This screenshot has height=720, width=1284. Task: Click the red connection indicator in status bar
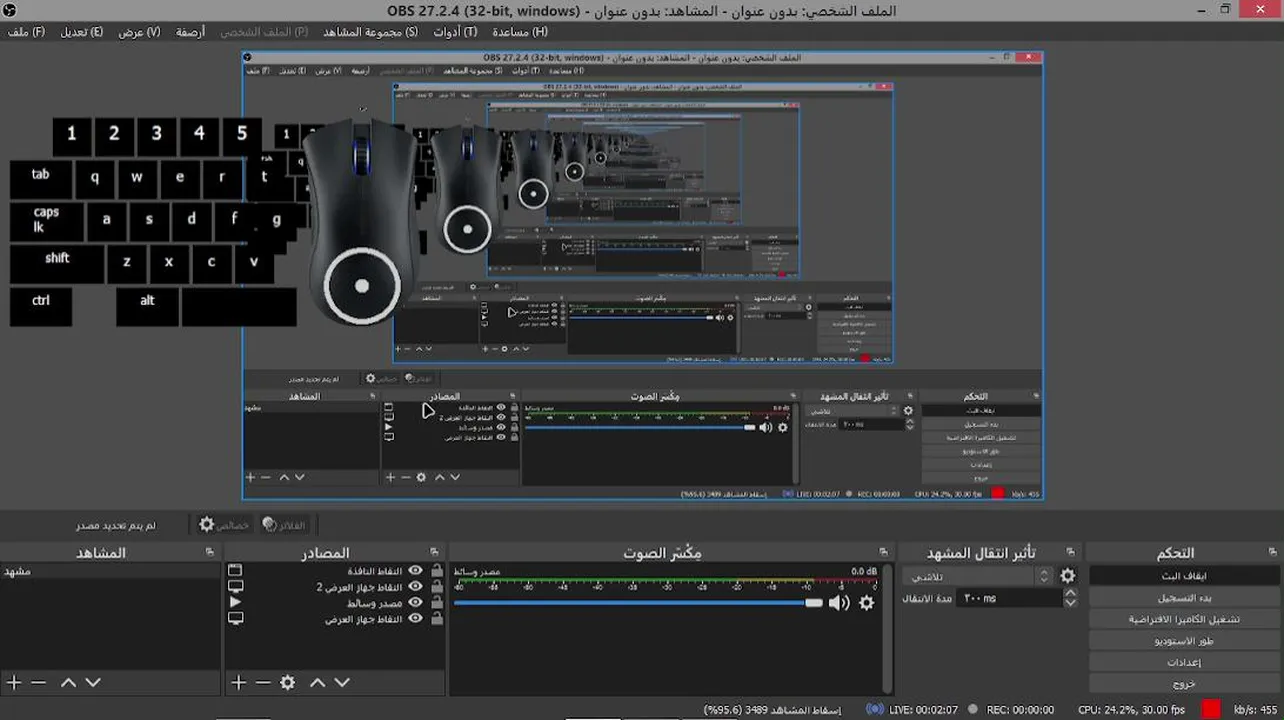pyautogui.click(x=1211, y=709)
